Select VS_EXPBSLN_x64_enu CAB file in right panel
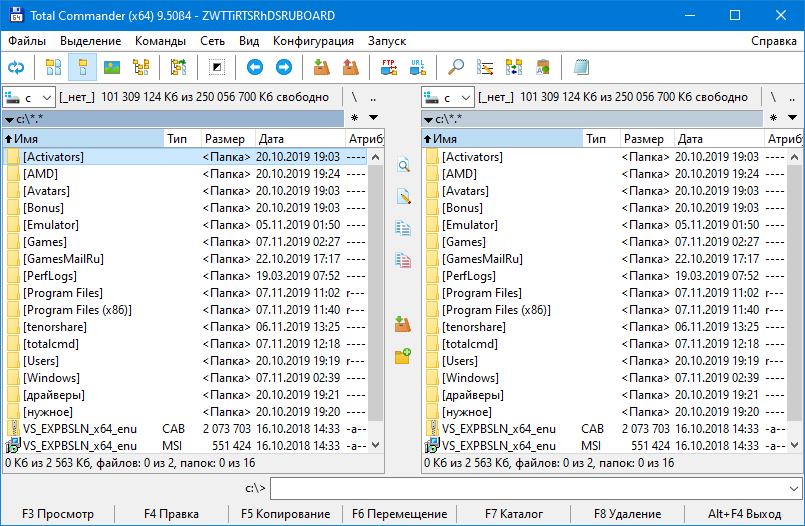805x526 pixels. coord(606,428)
